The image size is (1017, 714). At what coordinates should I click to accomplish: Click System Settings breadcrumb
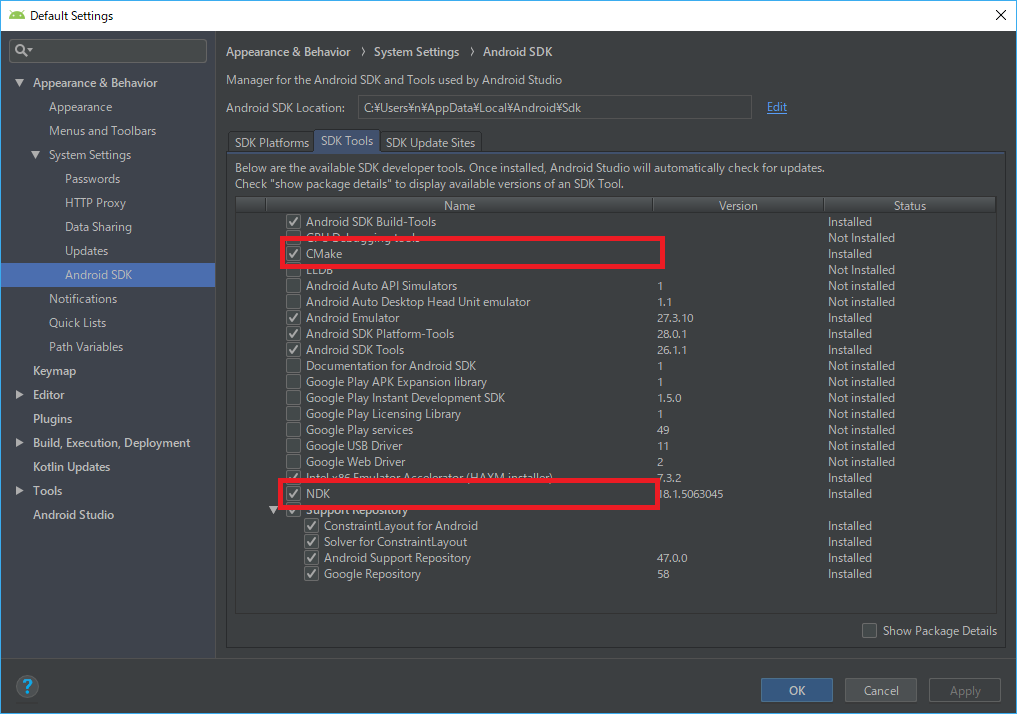pos(416,52)
